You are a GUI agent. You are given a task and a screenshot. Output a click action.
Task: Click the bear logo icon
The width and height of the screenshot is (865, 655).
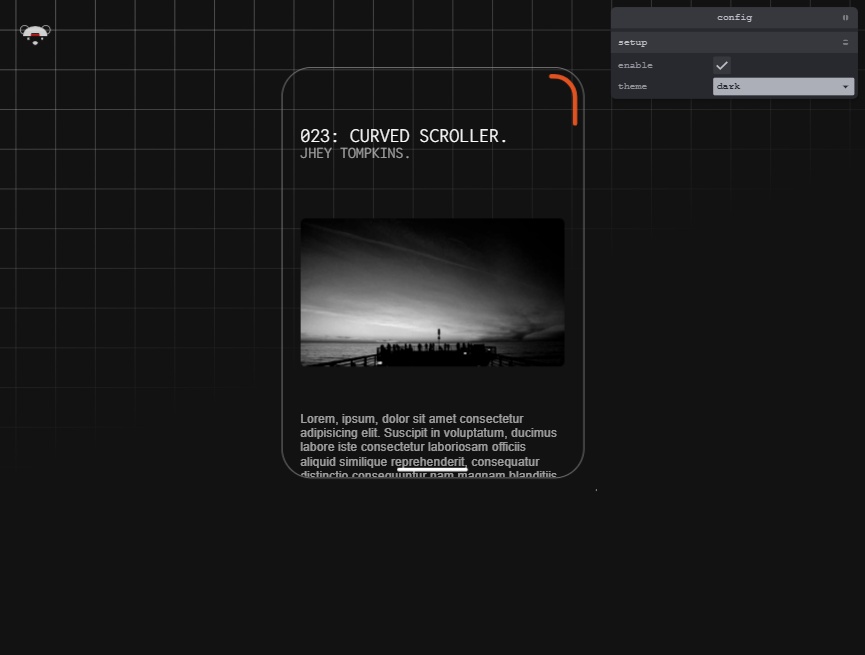[x=35, y=34]
